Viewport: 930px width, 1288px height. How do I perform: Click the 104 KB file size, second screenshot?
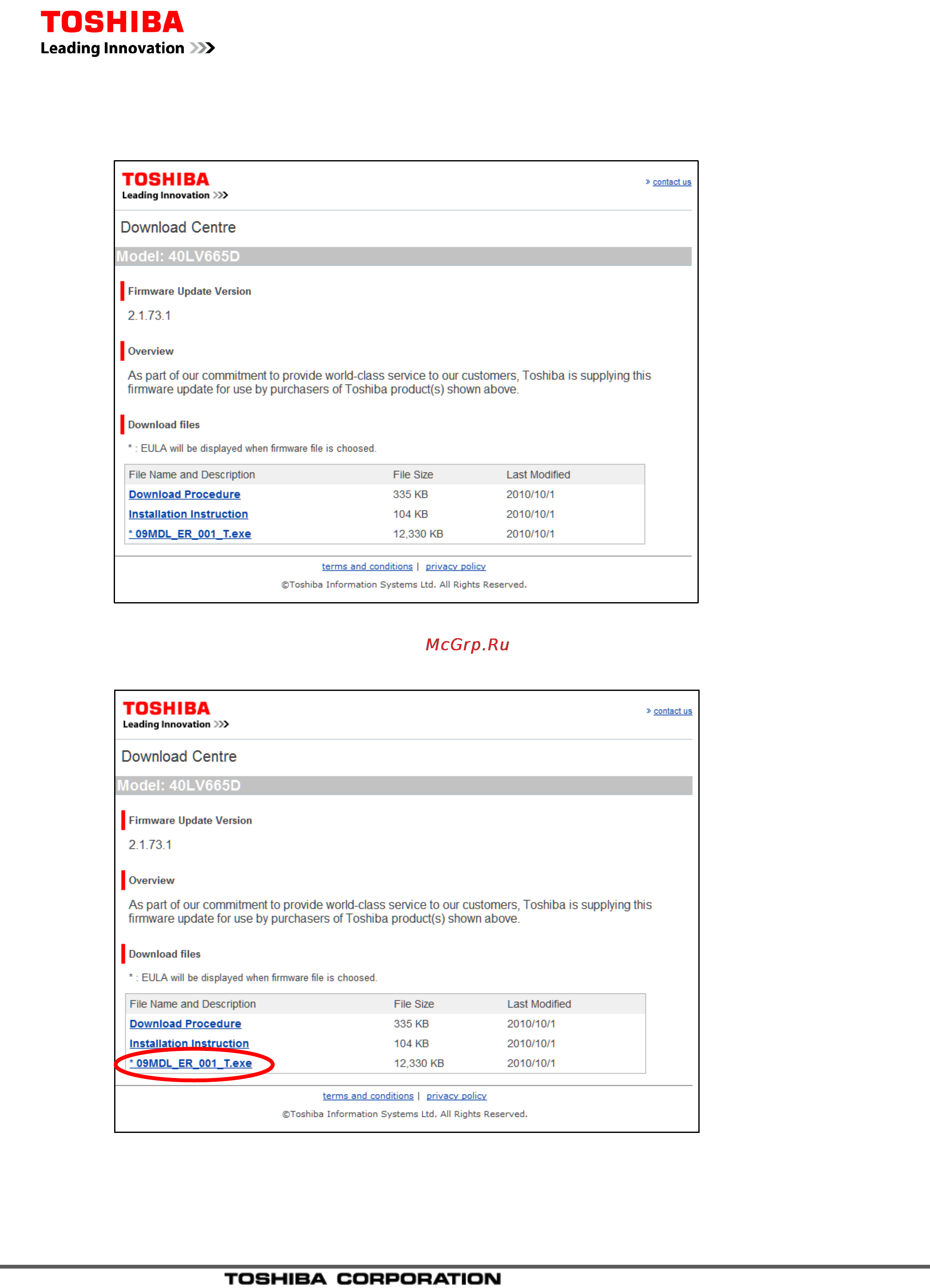[411, 1043]
